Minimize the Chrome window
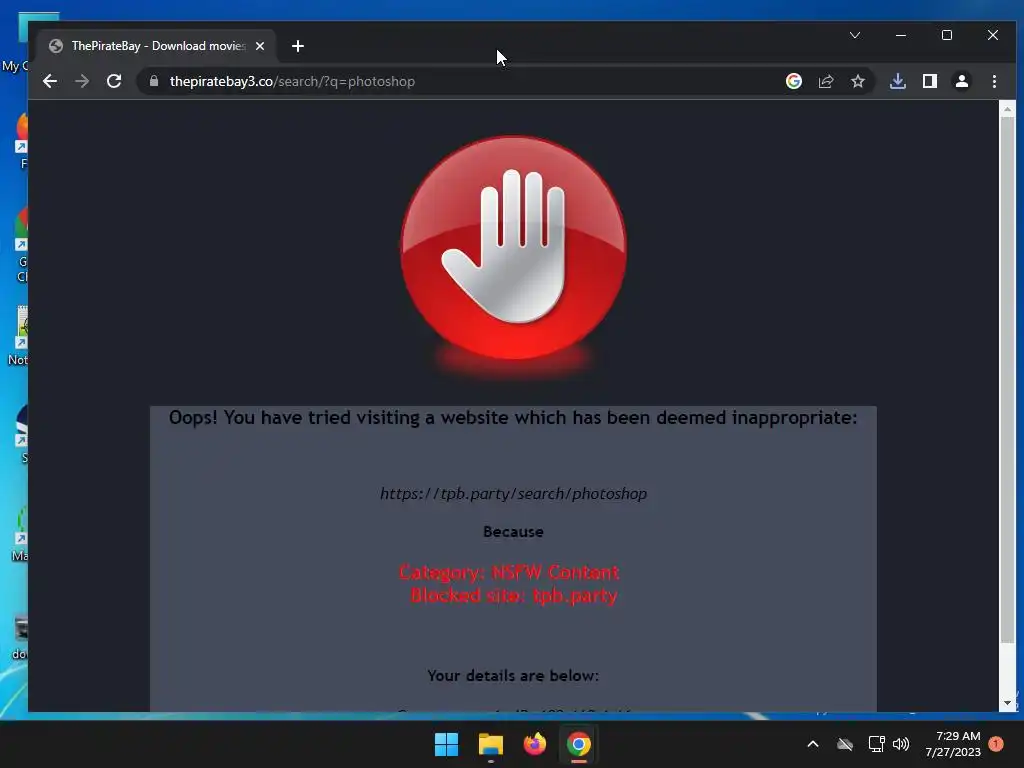Viewport: 1024px width, 768px height. pos(901,35)
